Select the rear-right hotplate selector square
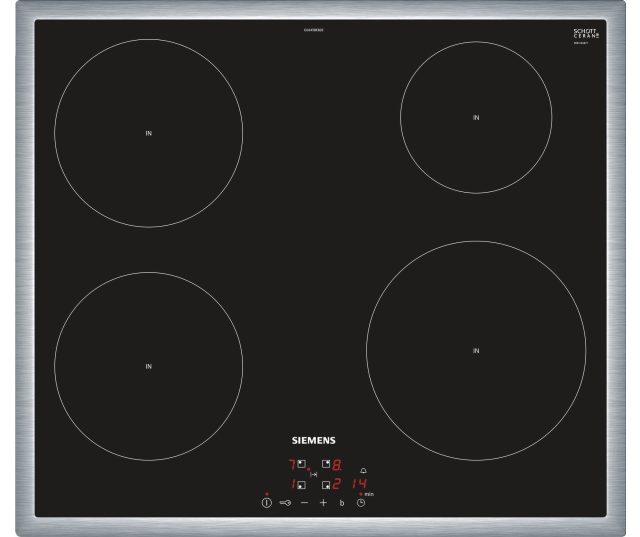This screenshot has width=640, height=537. click(326, 464)
